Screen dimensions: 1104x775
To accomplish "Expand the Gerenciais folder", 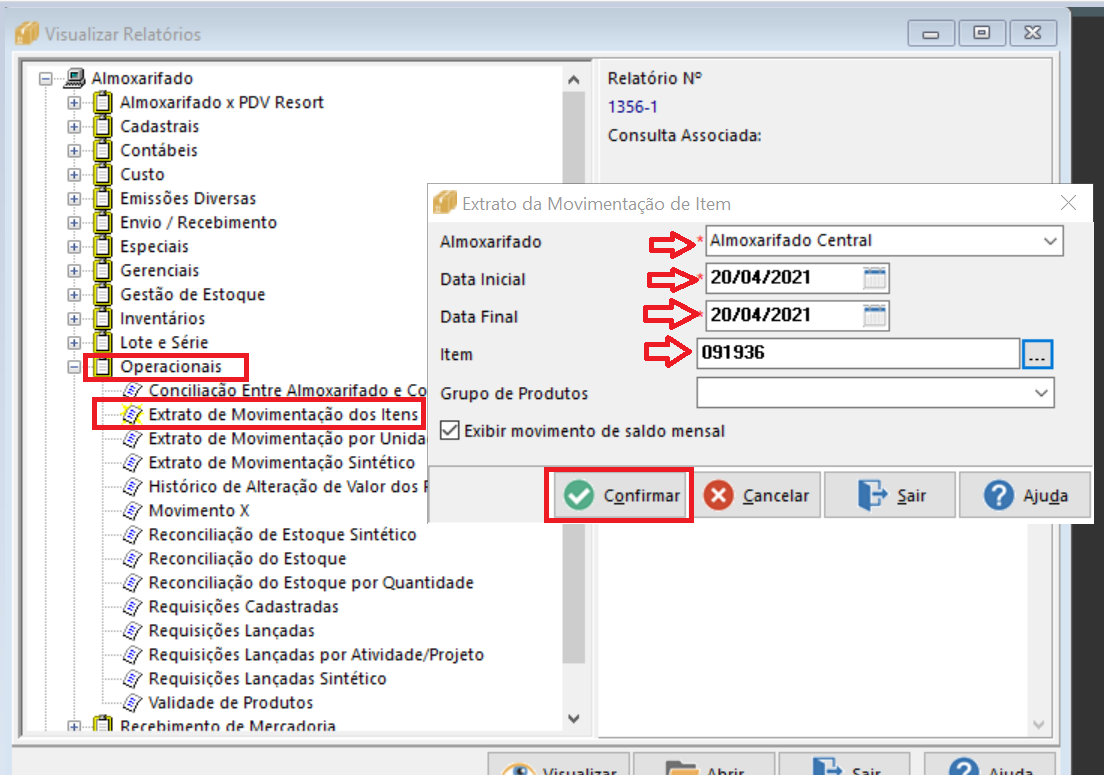I will click(74, 270).
